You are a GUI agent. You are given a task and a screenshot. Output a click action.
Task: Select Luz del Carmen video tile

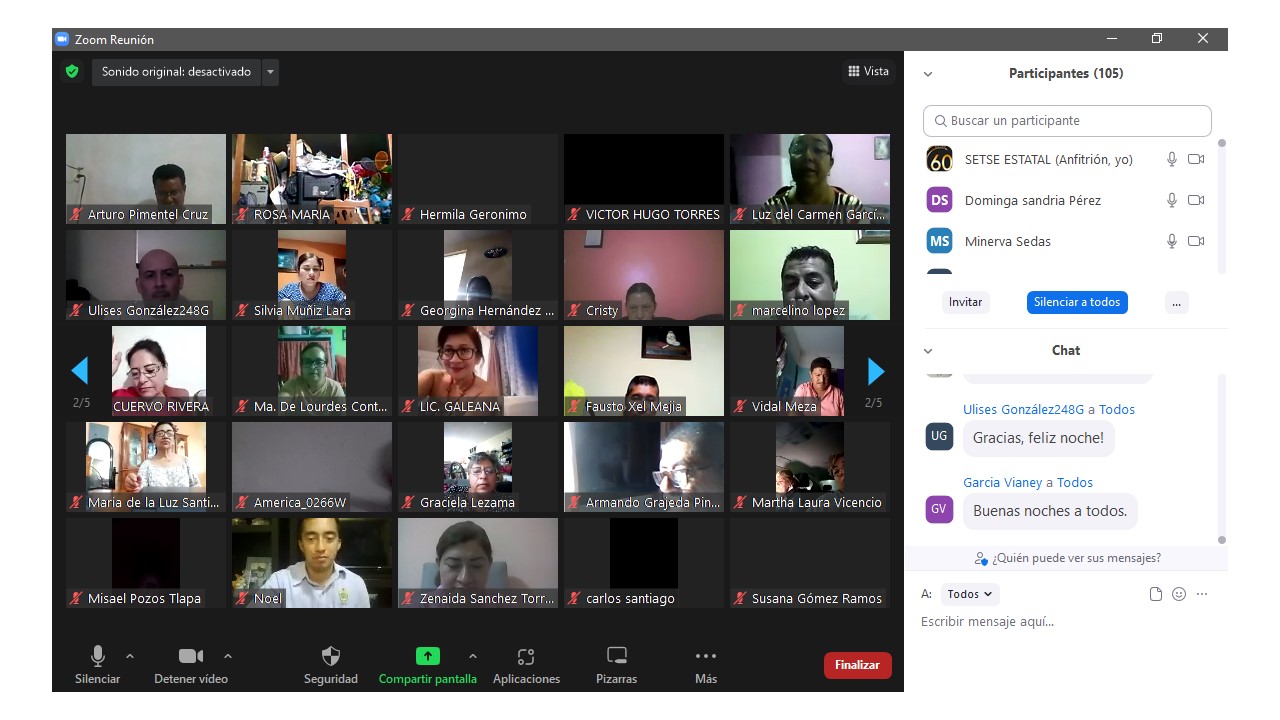[810, 179]
